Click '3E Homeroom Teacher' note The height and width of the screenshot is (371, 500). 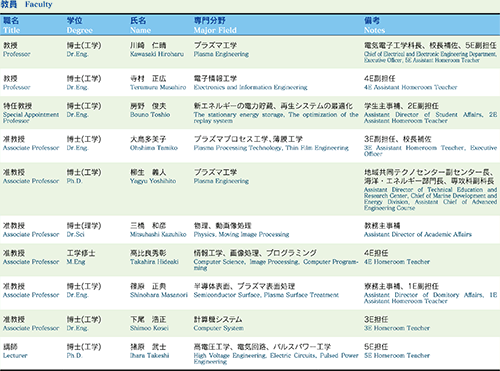(397, 328)
